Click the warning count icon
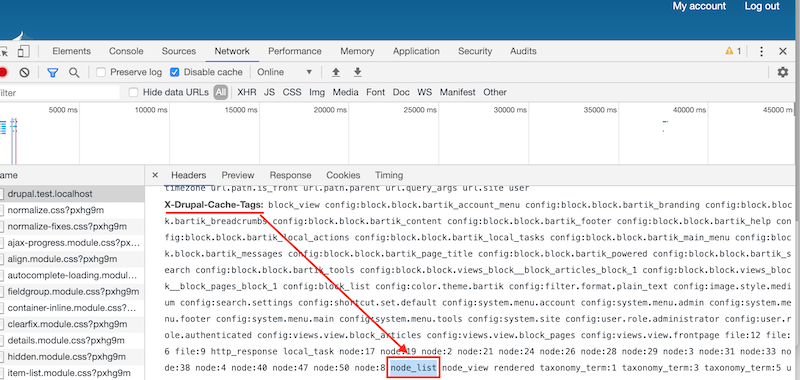The width and height of the screenshot is (800, 380). tap(733, 51)
